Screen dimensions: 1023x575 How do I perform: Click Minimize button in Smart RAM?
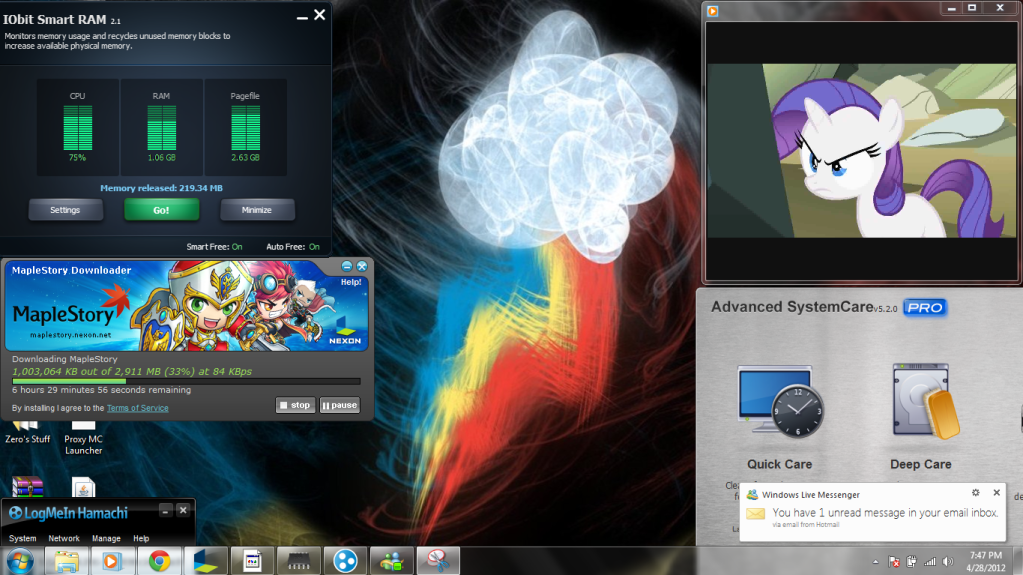tap(257, 210)
